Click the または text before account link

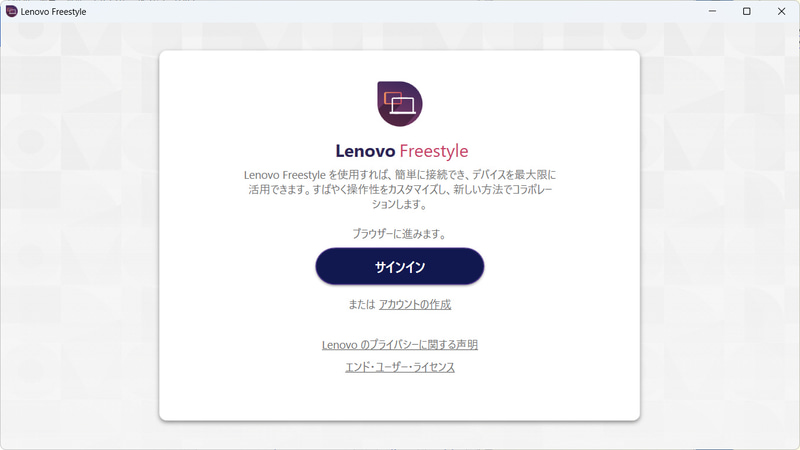(362, 305)
